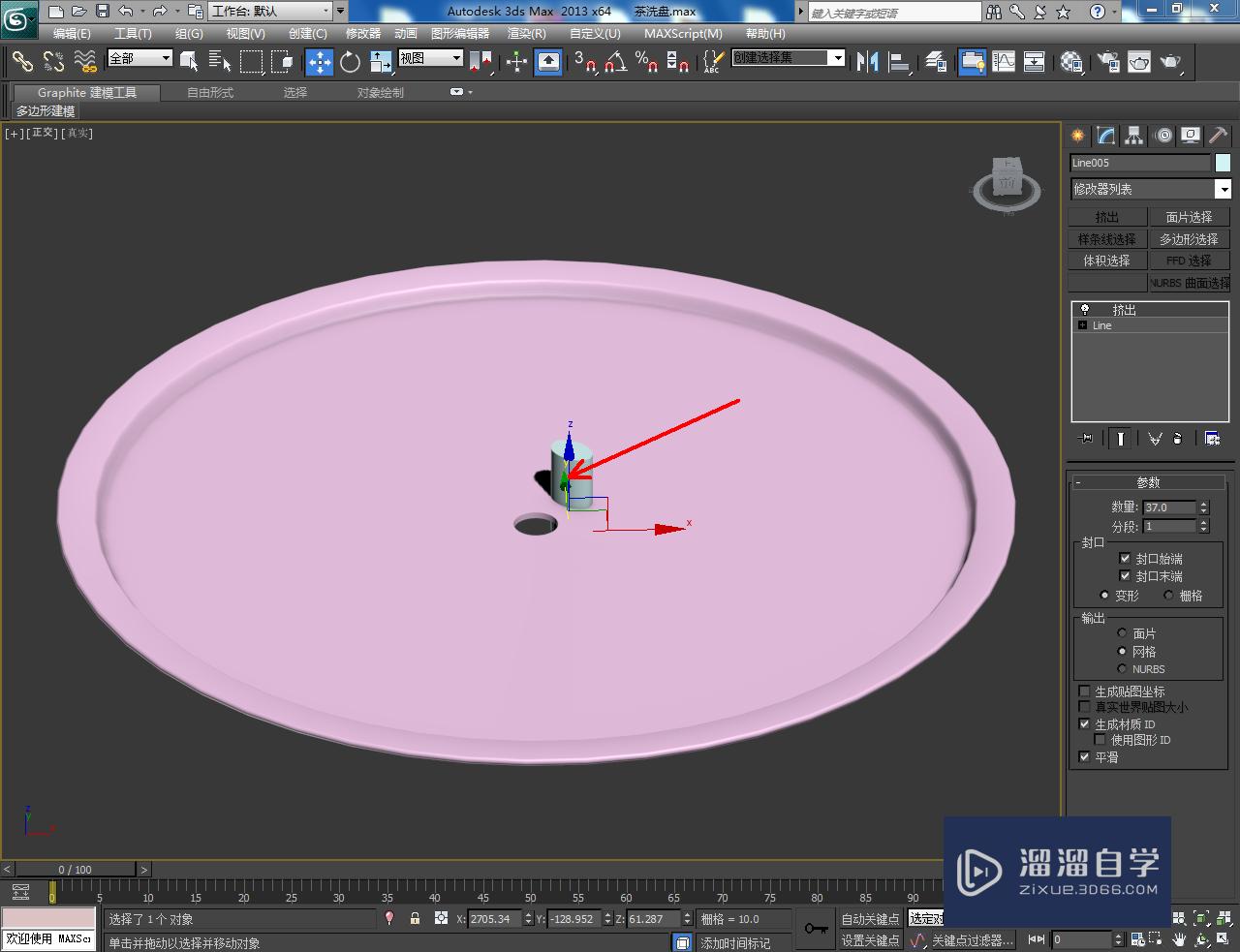Image resolution: width=1240 pixels, height=952 pixels.
Task: Enable 生成贴图坐标 checkbox
Action: click(1085, 691)
